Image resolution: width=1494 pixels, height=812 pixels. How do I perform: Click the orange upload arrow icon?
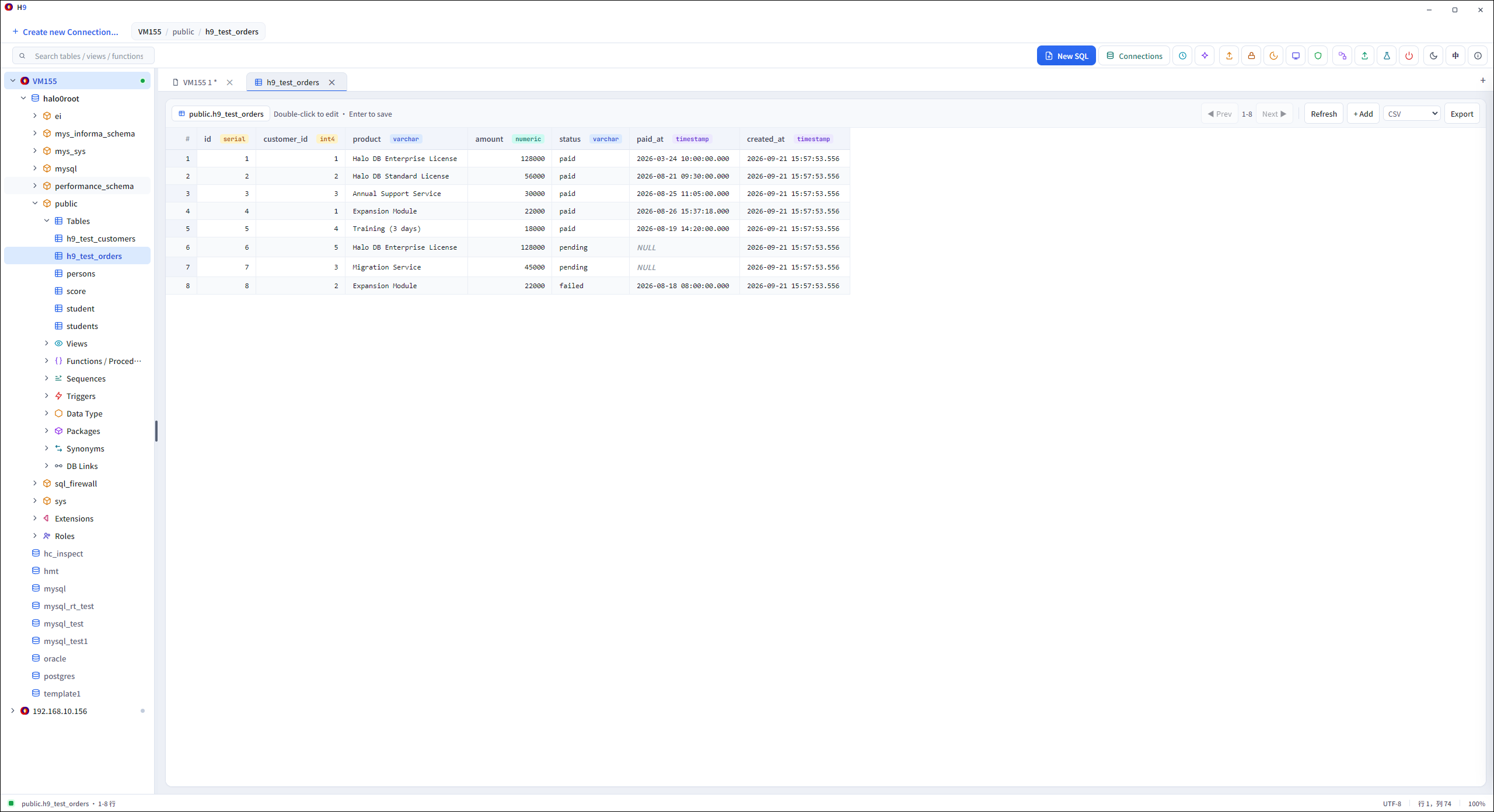point(1229,56)
